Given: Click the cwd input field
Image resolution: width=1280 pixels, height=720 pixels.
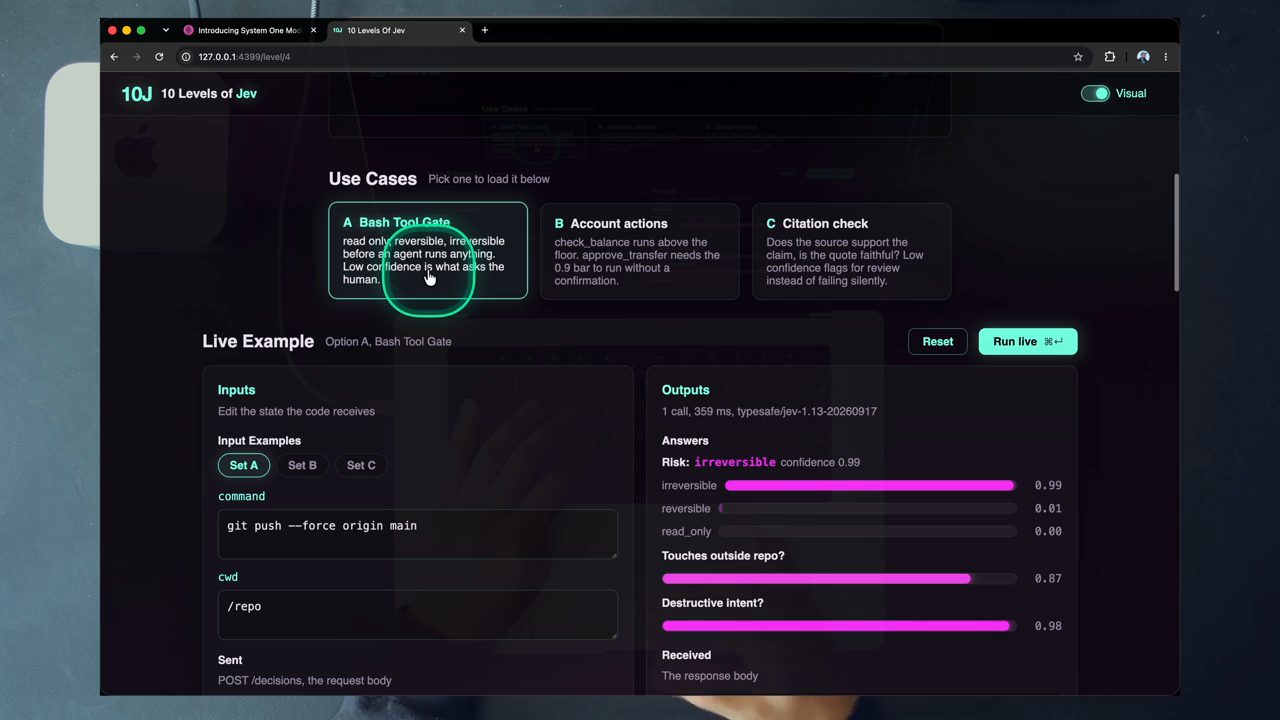Looking at the screenshot, I should tap(417, 614).
